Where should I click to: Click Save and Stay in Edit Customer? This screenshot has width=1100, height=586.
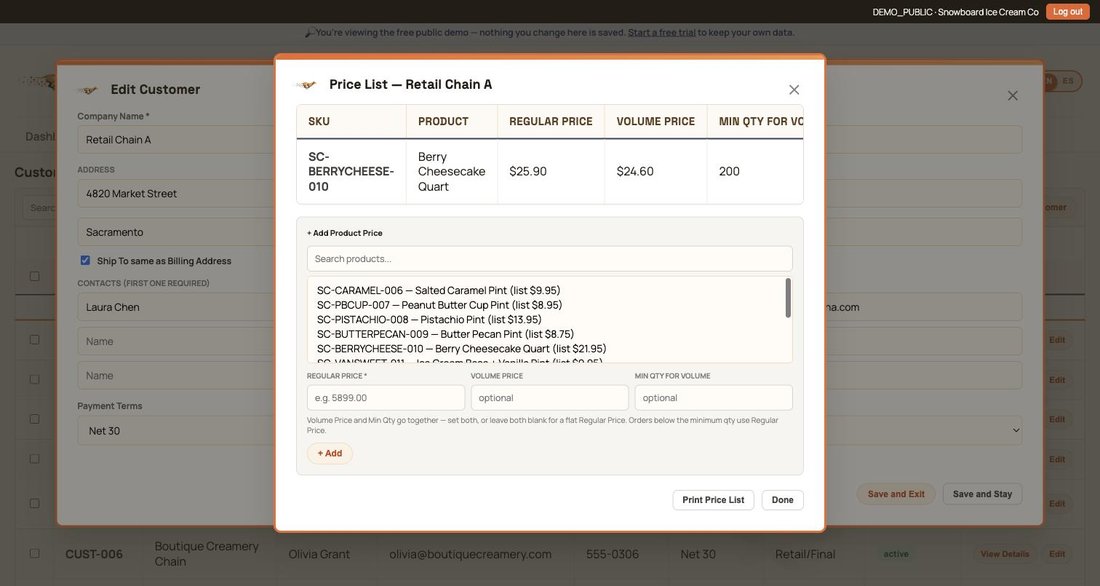click(x=982, y=494)
